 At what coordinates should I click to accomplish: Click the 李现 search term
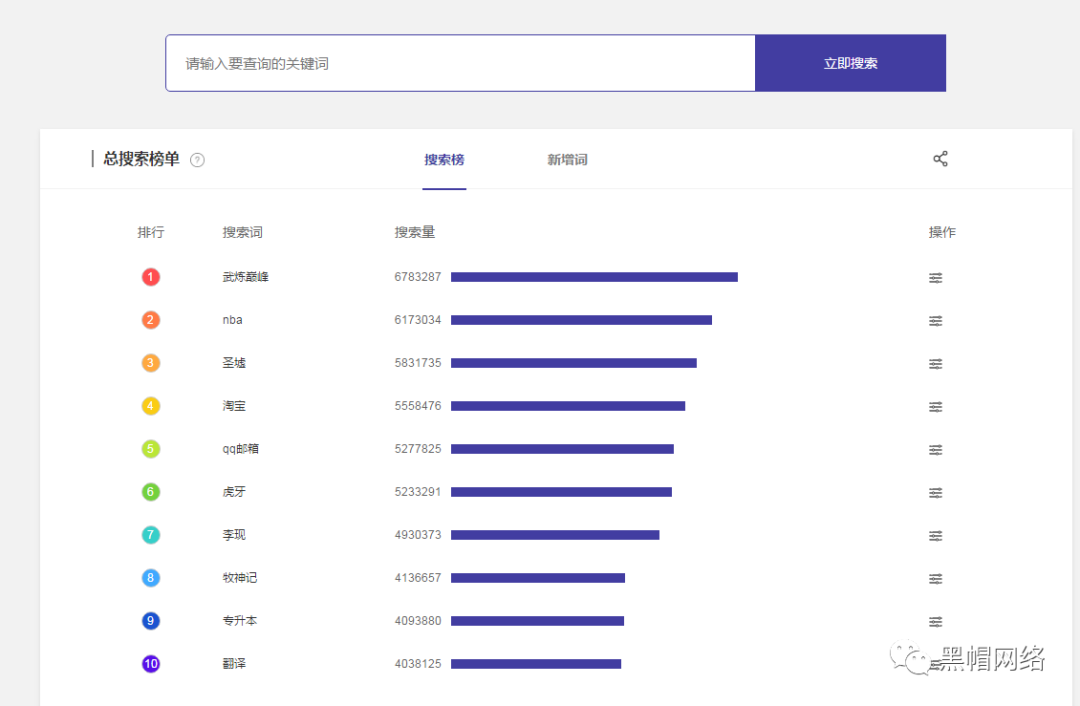coord(234,534)
